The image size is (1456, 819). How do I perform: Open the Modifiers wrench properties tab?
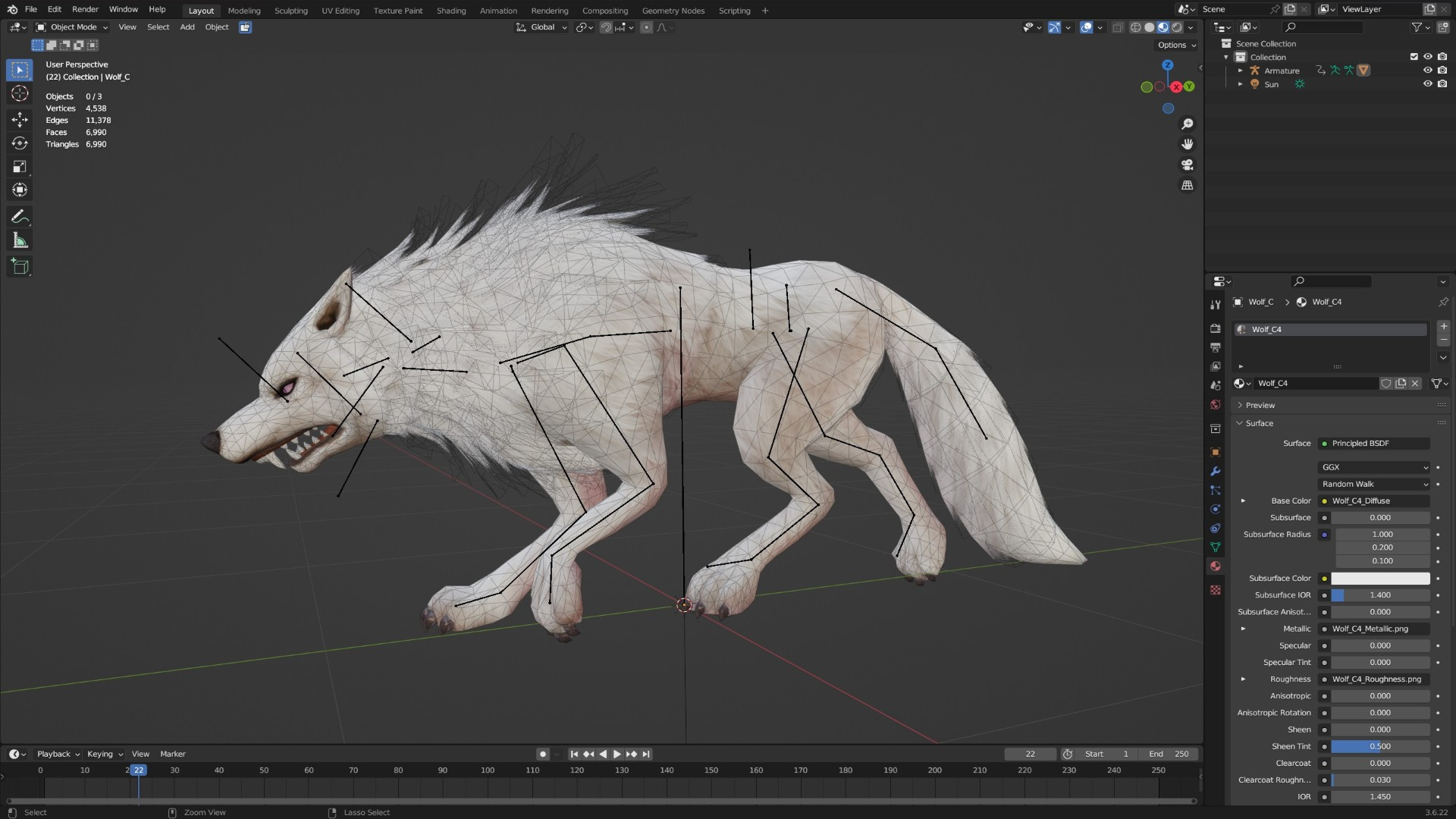pyautogui.click(x=1216, y=472)
